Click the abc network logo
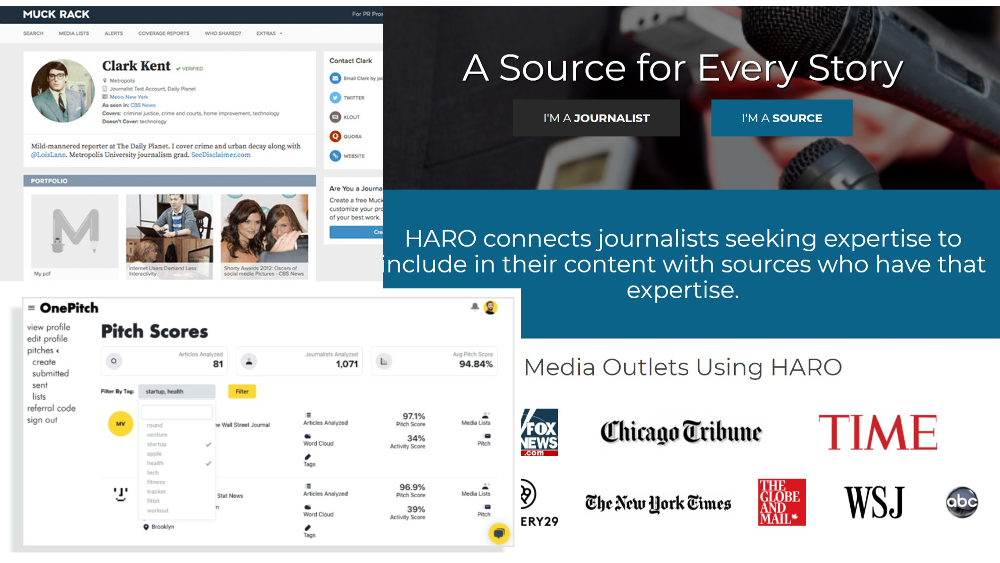 click(962, 502)
